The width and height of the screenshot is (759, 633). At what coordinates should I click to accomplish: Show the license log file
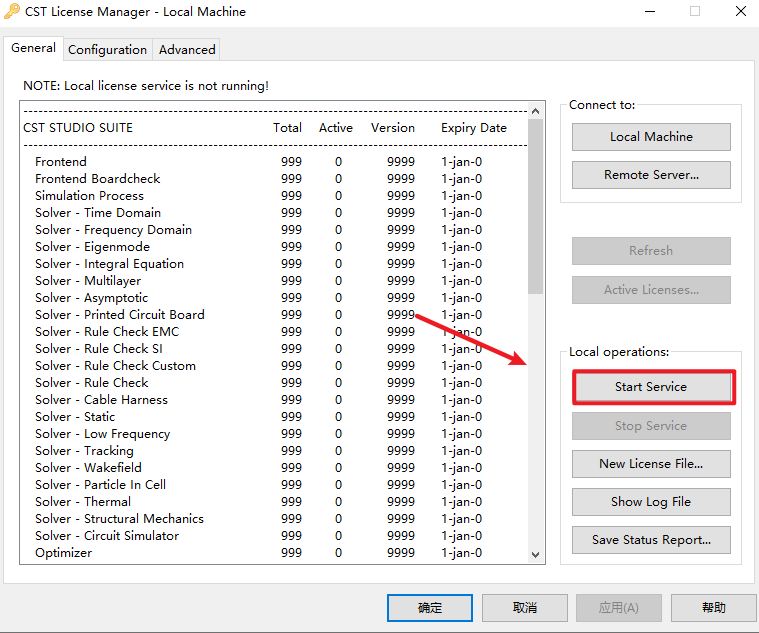[651, 502]
